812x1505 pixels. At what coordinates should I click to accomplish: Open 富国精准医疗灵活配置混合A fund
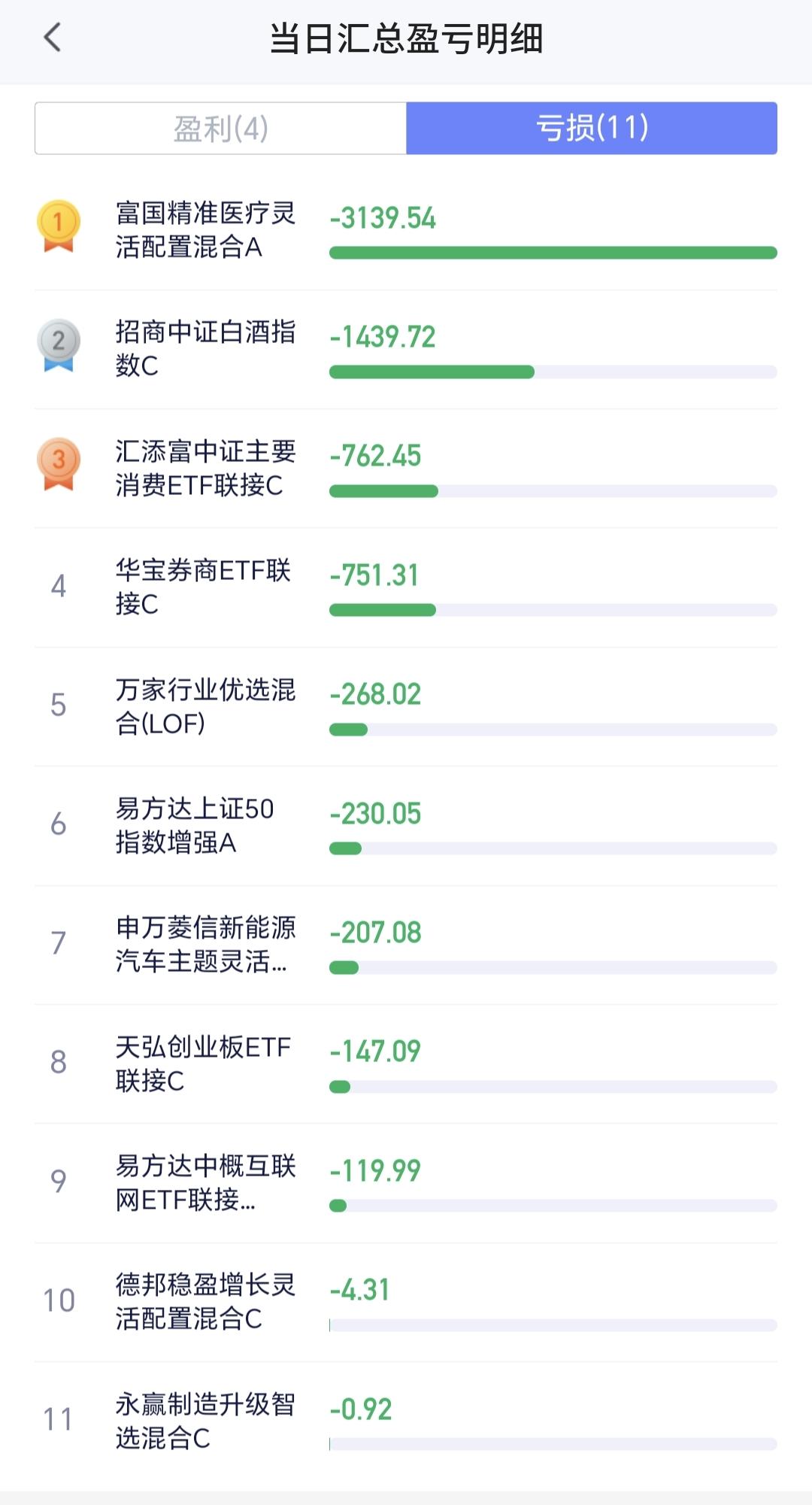(205, 230)
